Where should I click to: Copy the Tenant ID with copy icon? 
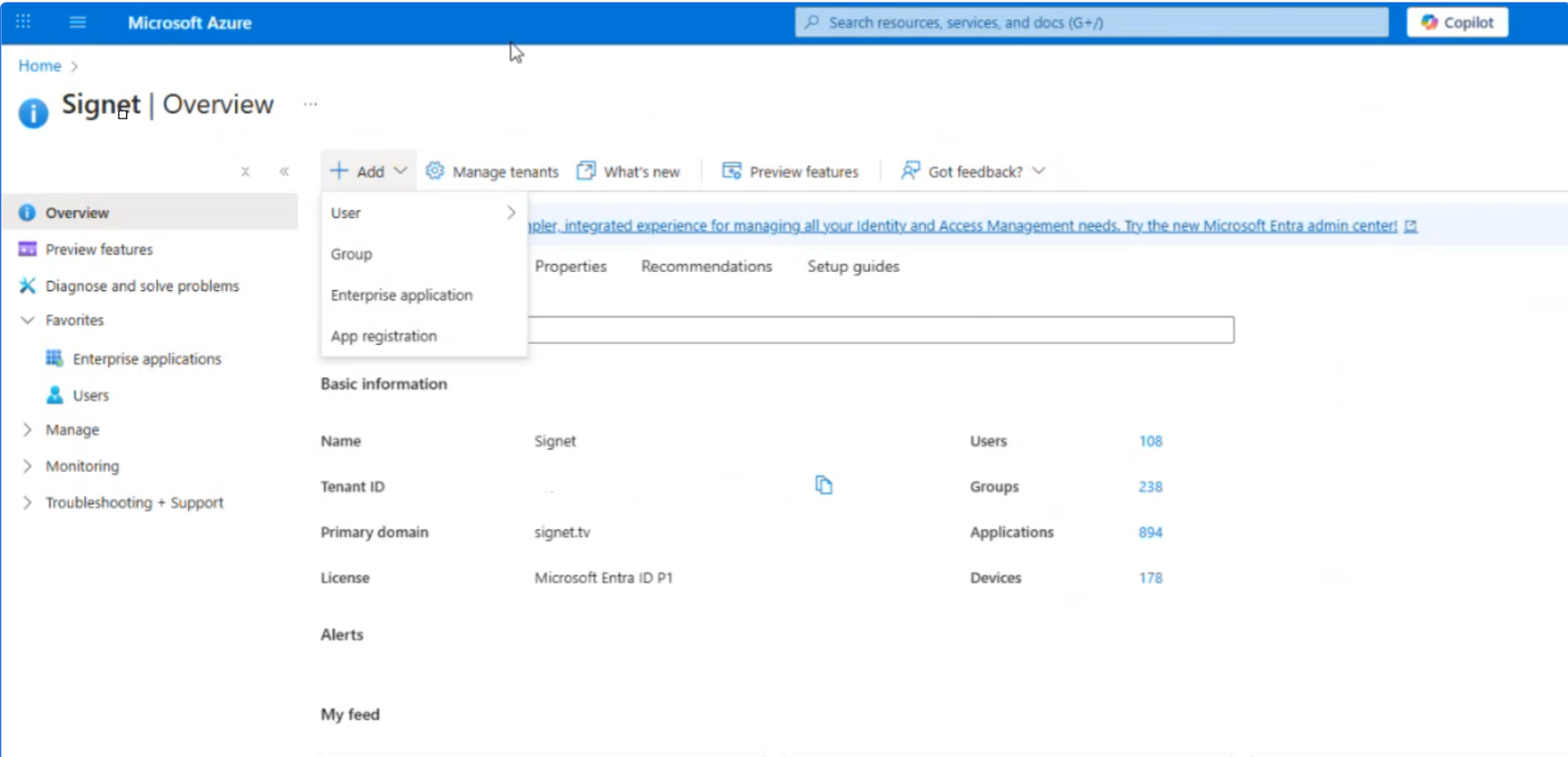pos(824,486)
